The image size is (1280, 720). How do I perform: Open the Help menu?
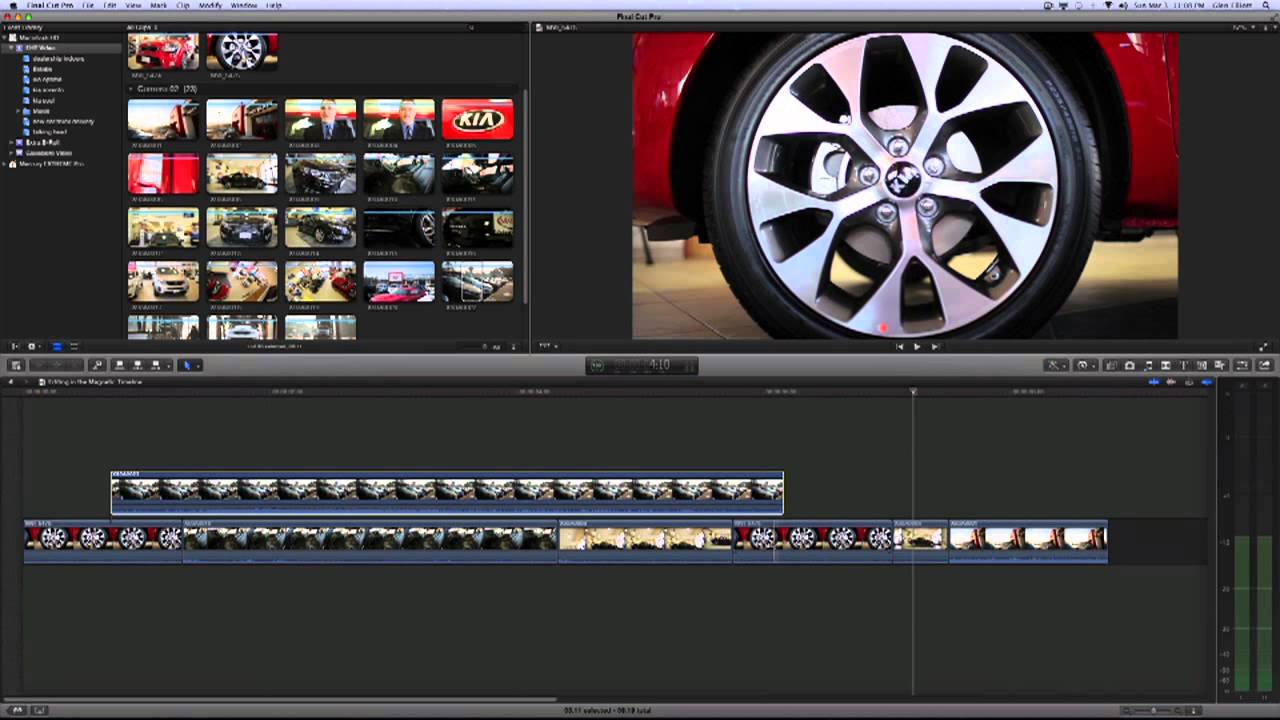pyautogui.click(x=274, y=5)
